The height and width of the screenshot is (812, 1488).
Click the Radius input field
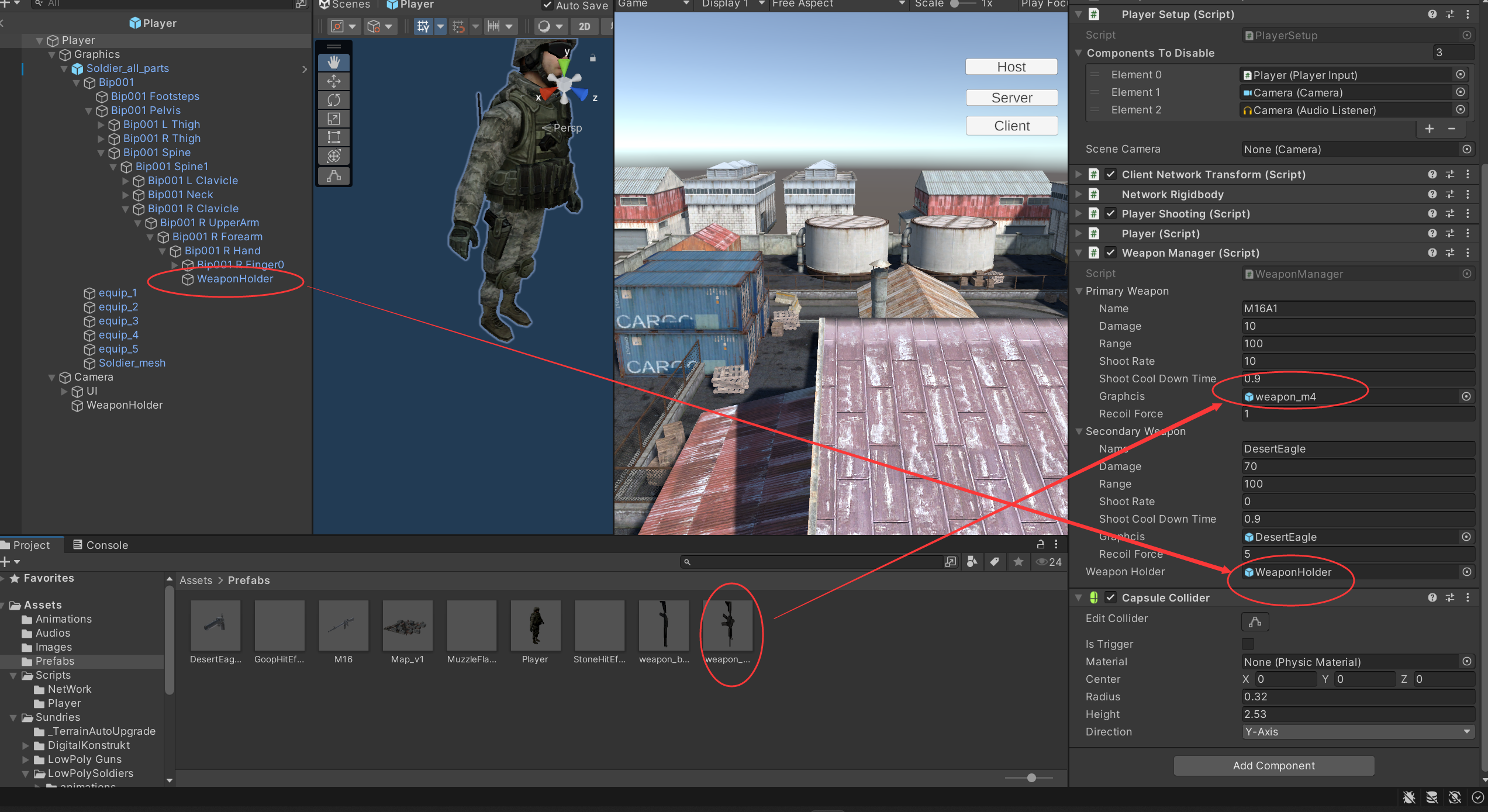(1358, 696)
